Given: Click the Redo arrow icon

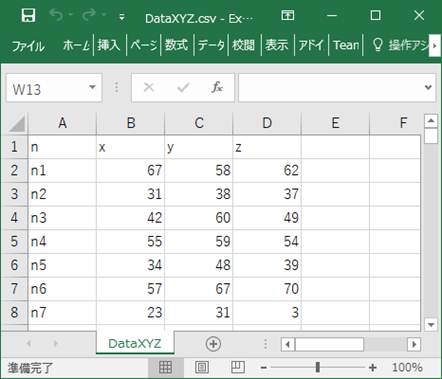Looking at the screenshot, I should tap(89, 15).
